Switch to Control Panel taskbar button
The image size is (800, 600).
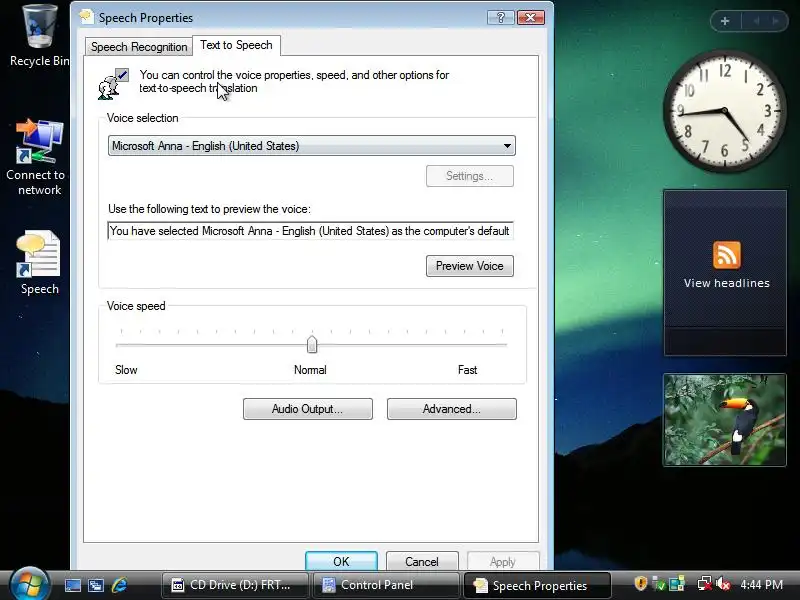click(x=386, y=585)
